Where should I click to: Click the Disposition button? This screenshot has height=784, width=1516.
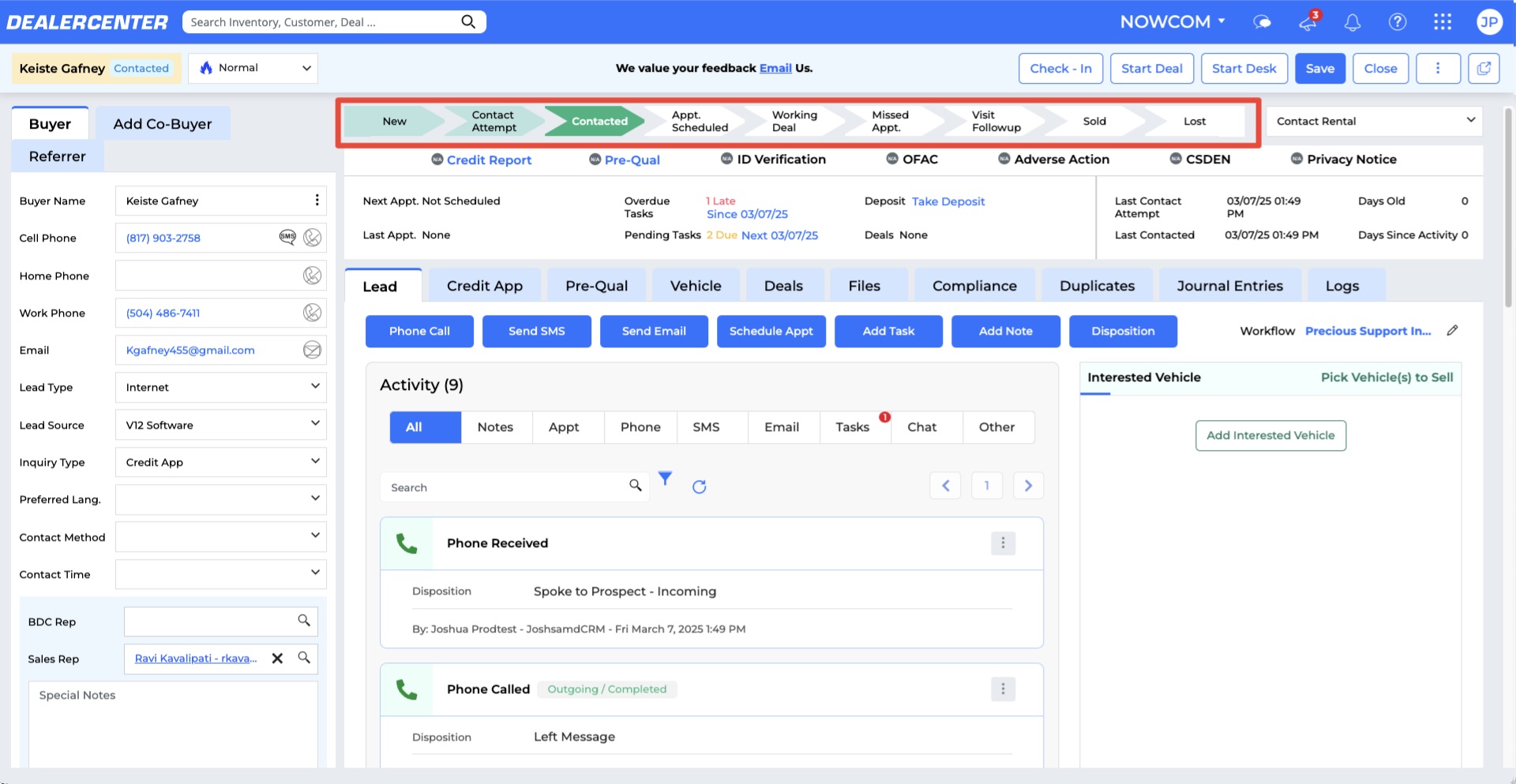(x=1123, y=331)
